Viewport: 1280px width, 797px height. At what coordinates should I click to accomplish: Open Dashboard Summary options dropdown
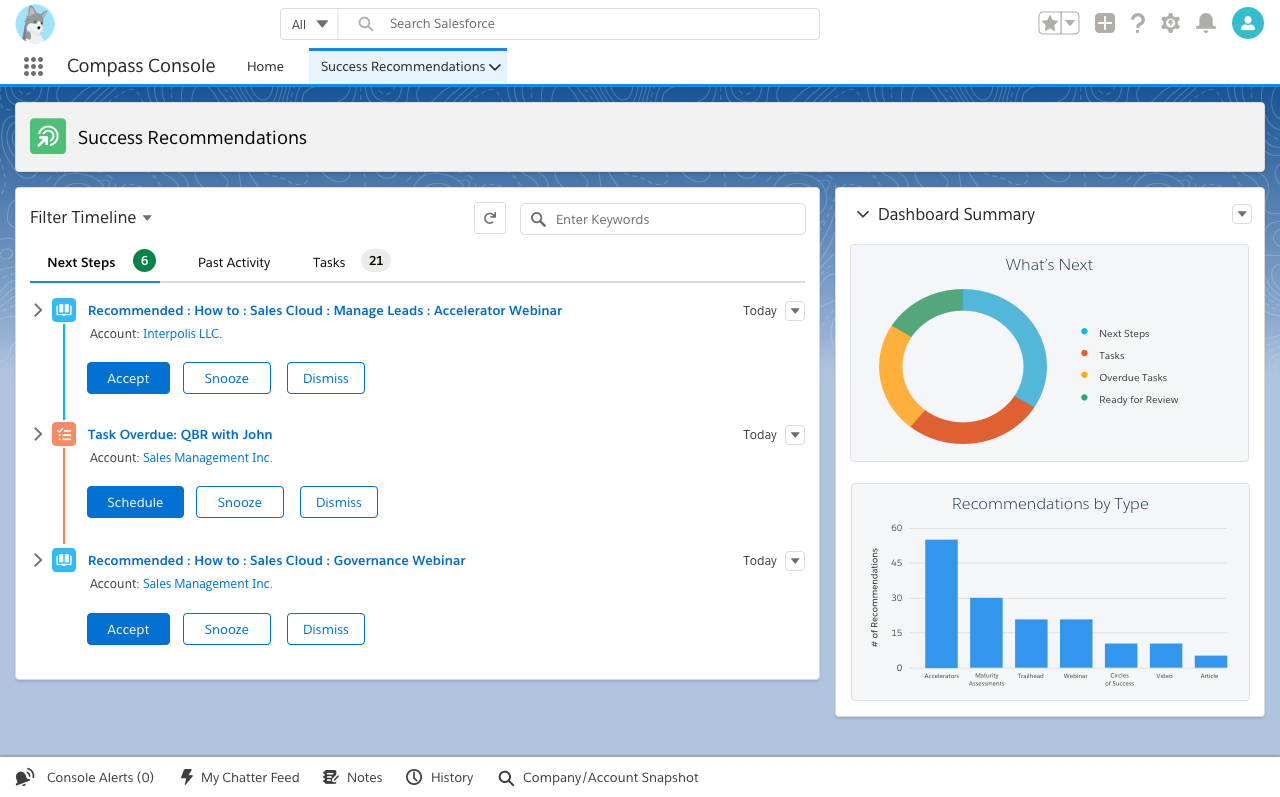1242,214
